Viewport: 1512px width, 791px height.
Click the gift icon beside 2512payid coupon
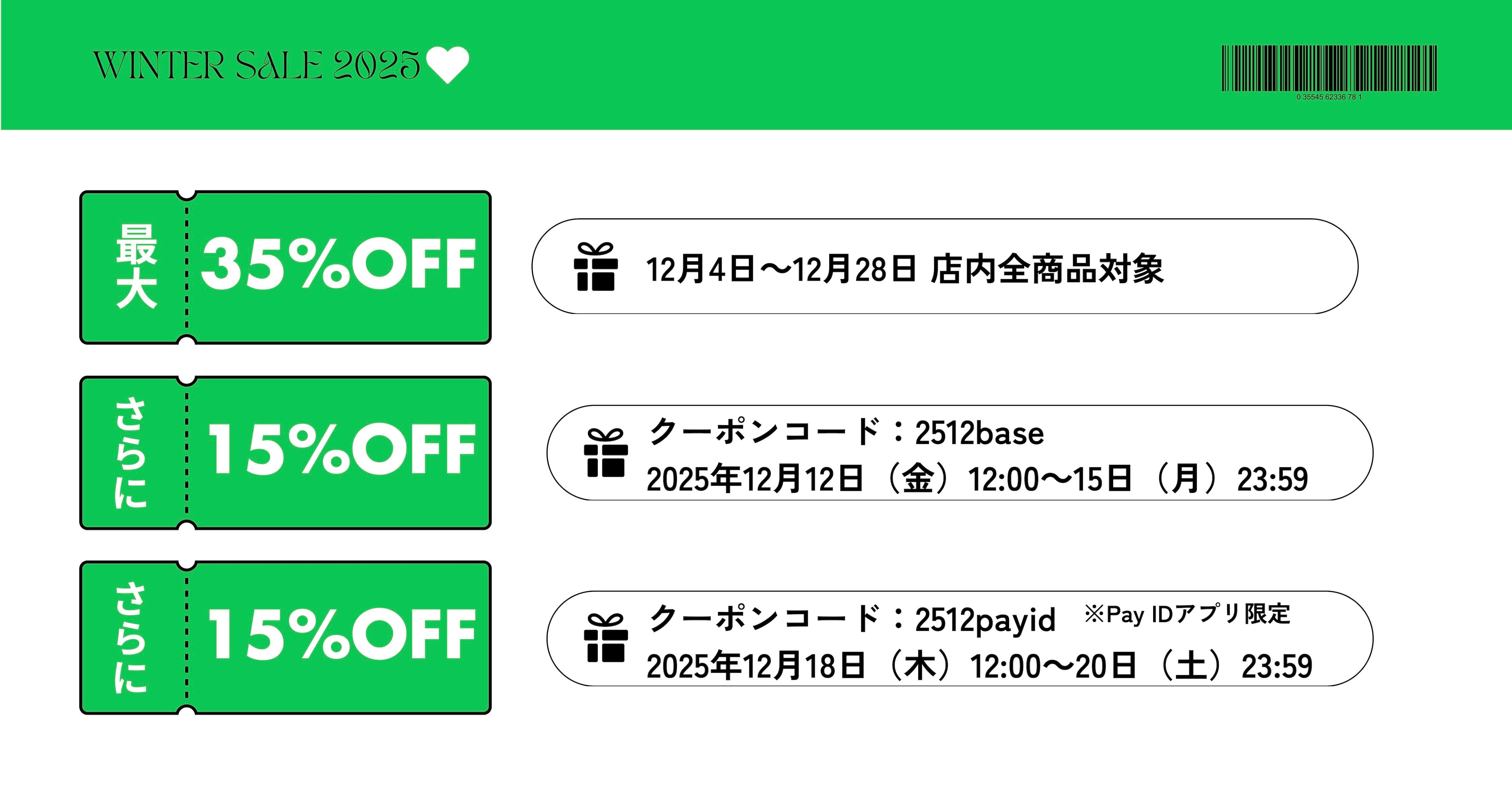coord(606,638)
